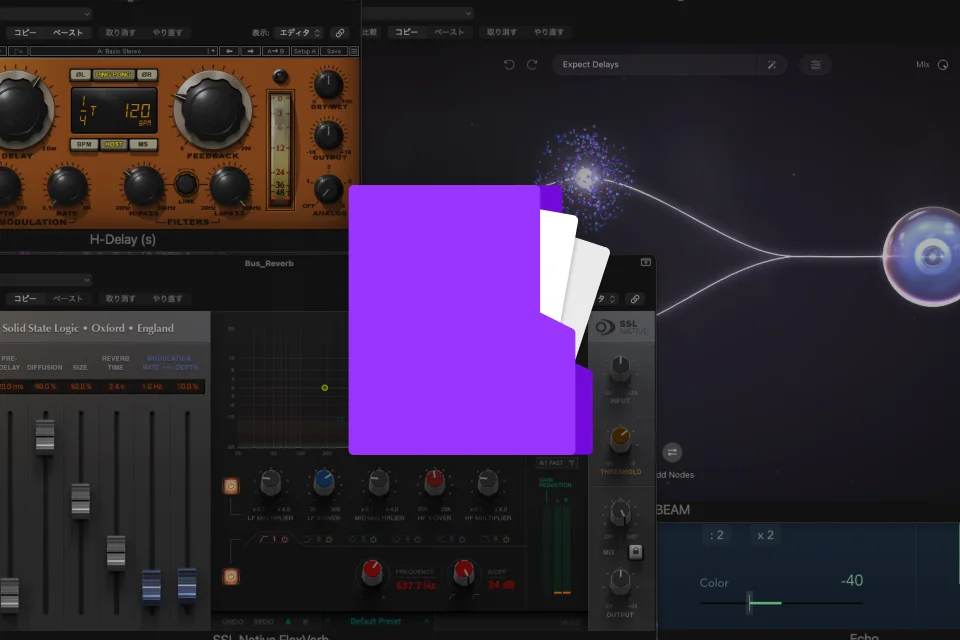Click the link icon in the SSL Native header

click(635, 299)
